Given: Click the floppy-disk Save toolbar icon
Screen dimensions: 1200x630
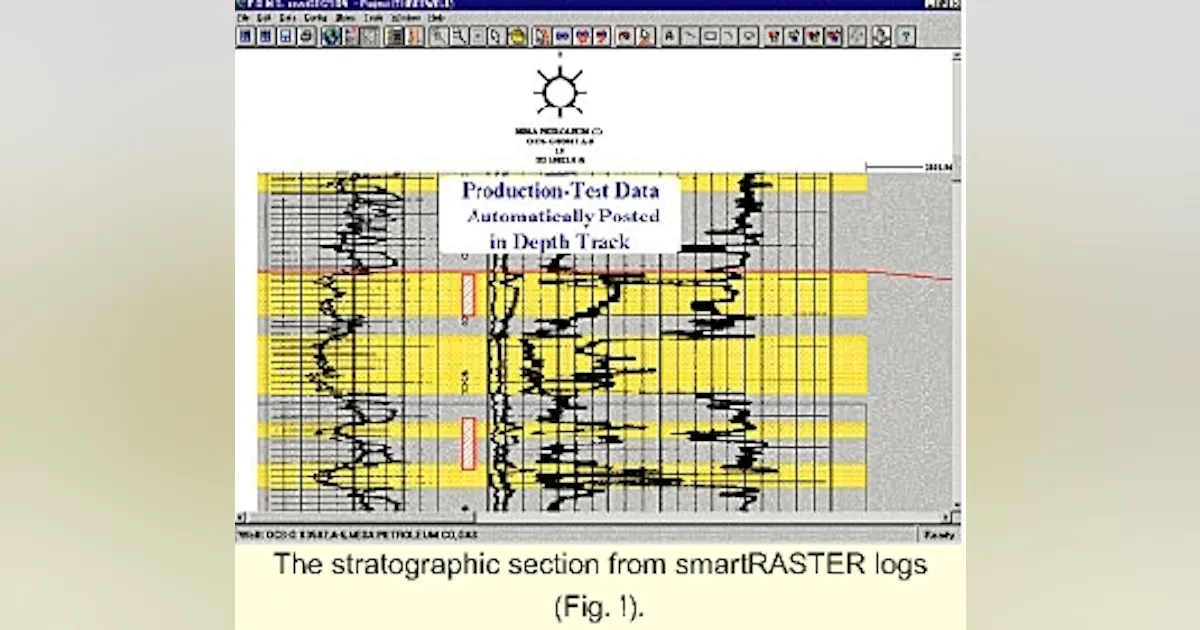Looking at the screenshot, I should 285,36.
